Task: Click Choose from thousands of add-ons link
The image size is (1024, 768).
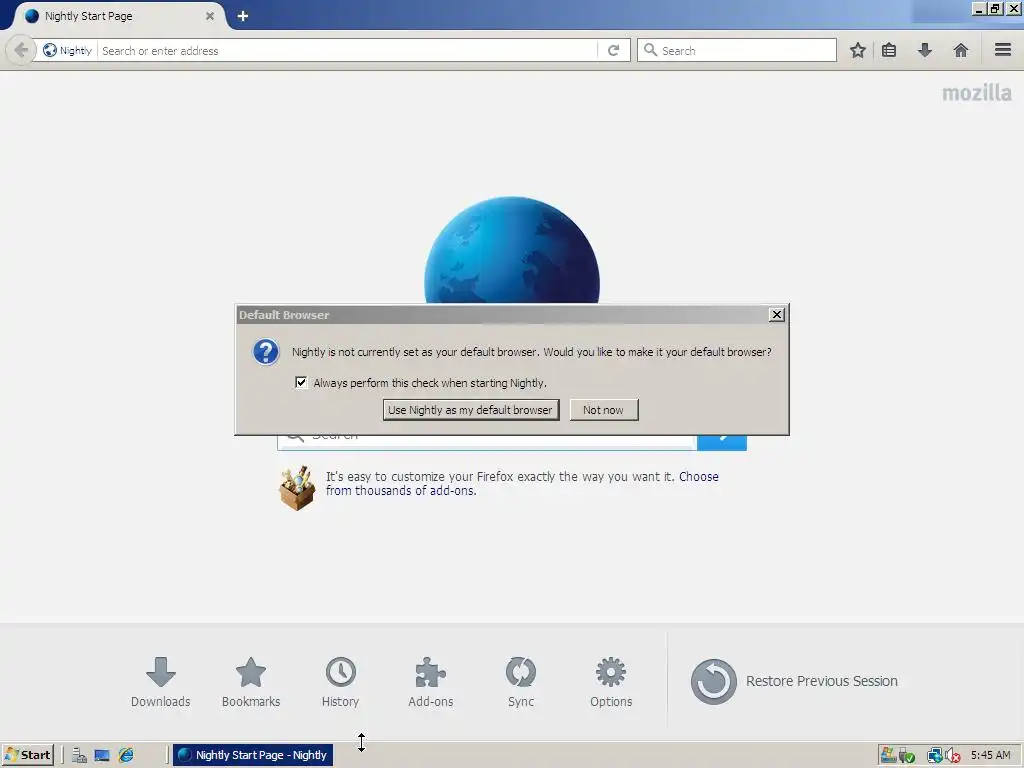Action: pos(522,483)
